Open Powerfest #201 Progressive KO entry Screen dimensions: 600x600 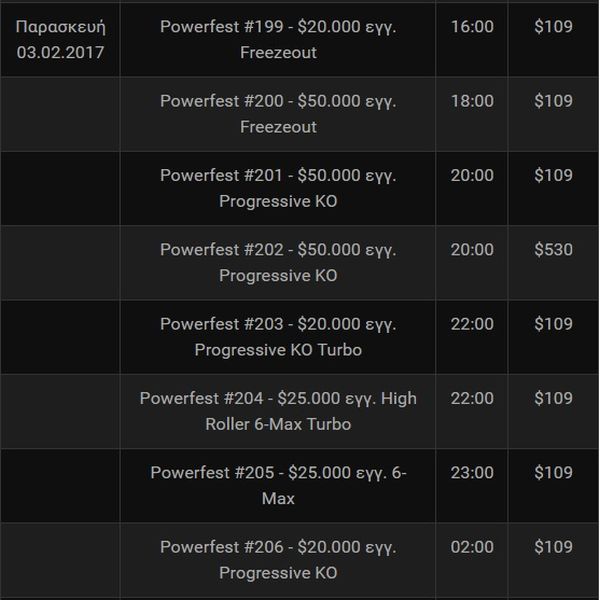pyautogui.click(x=278, y=188)
